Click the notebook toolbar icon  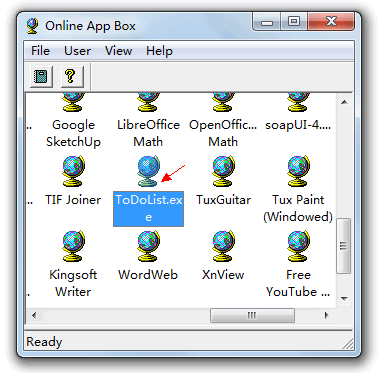click(x=41, y=76)
